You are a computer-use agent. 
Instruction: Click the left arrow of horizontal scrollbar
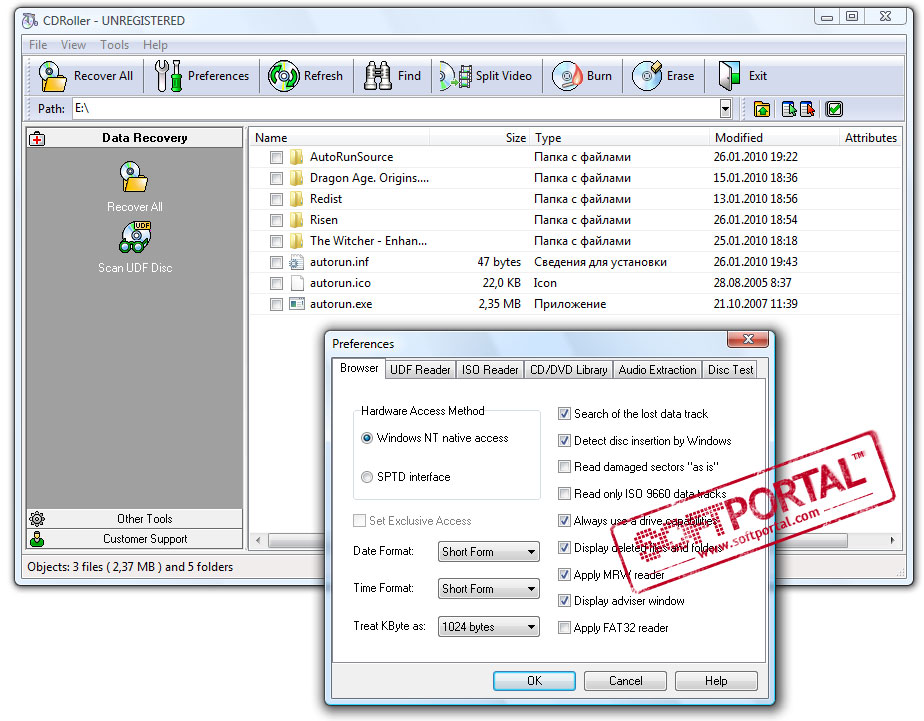(258, 540)
